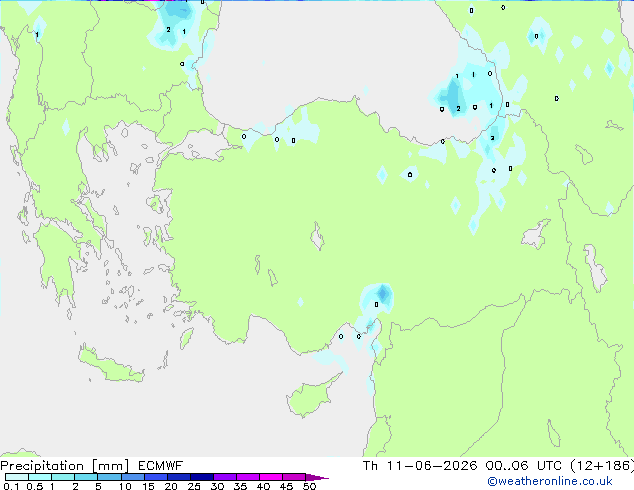Select the 45–50 mm legend swatch

pos(294,477)
